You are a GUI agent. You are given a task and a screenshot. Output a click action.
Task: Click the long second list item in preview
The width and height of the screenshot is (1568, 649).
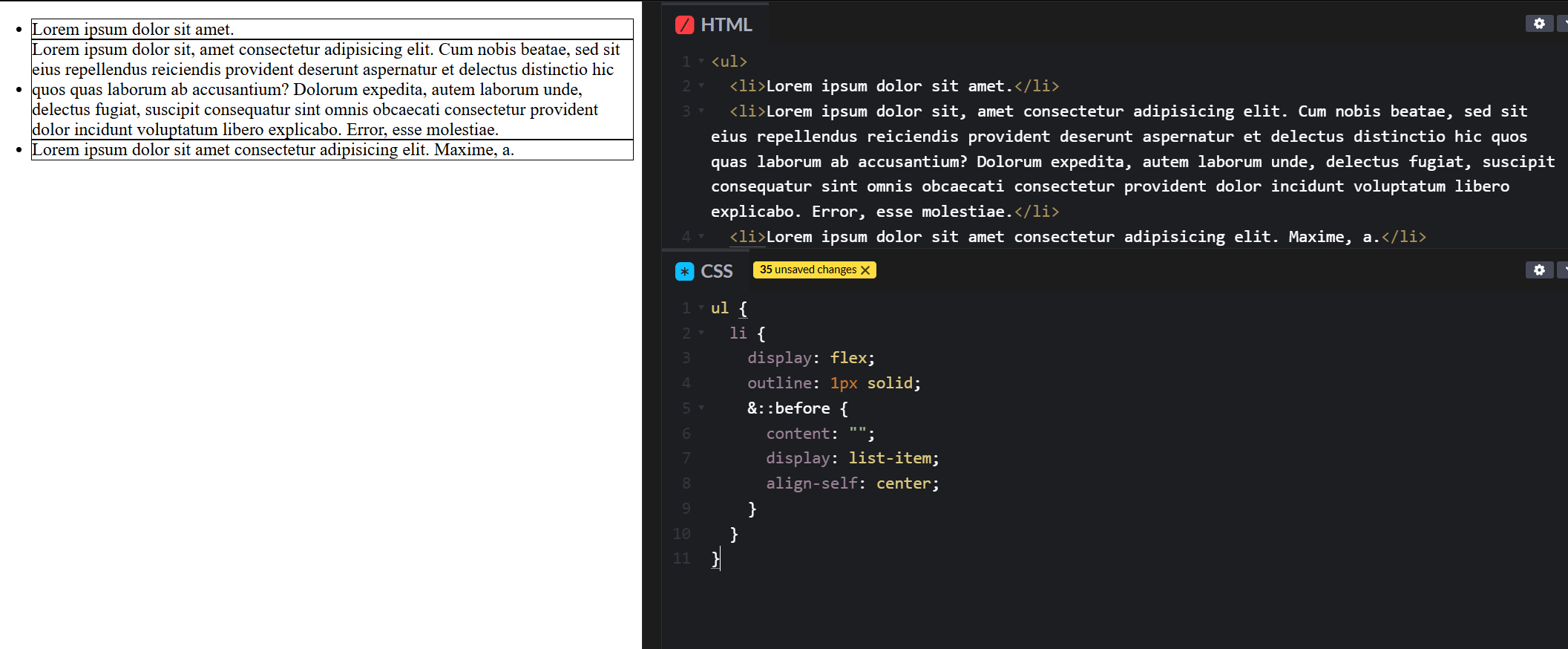tap(332, 89)
